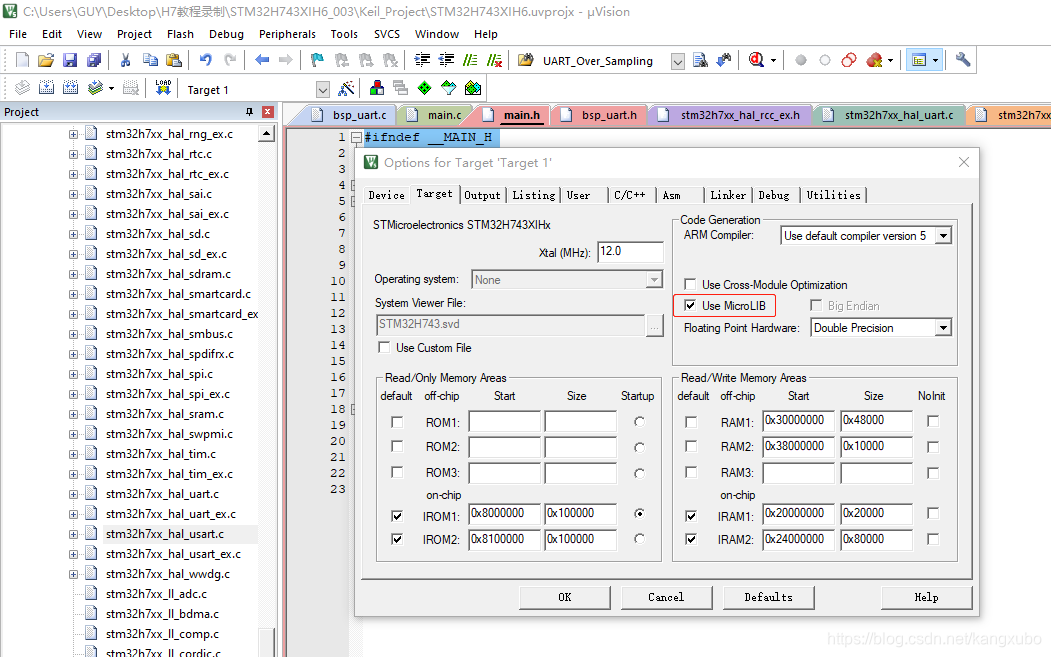Click the Download LOAD icon

[163, 88]
